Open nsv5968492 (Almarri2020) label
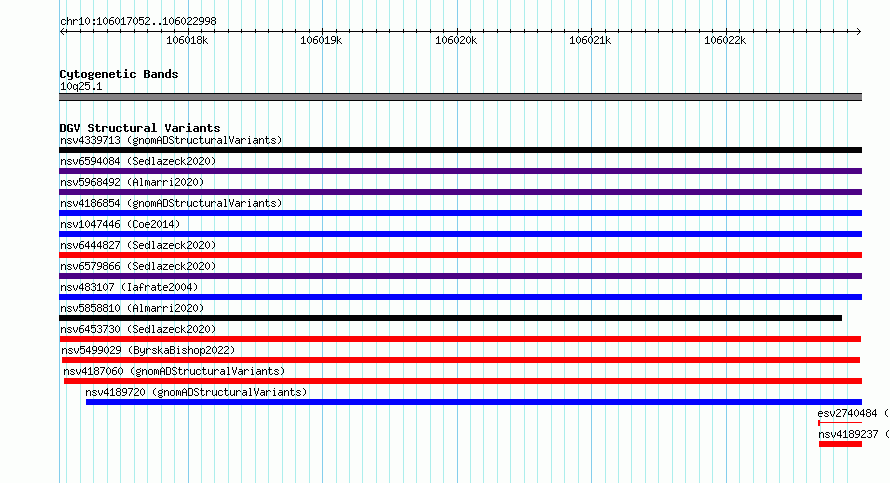The width and height of the screenshot is (890, 483). pyautogui.click(x=132, y=182)
